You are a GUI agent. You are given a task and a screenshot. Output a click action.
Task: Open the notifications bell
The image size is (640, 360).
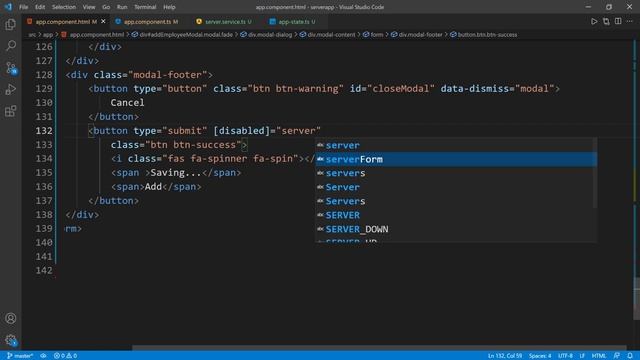pos(630,356)
